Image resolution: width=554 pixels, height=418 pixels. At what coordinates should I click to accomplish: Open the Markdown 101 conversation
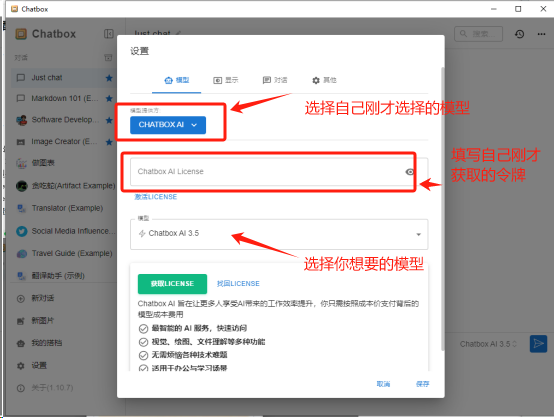point(64,98)
